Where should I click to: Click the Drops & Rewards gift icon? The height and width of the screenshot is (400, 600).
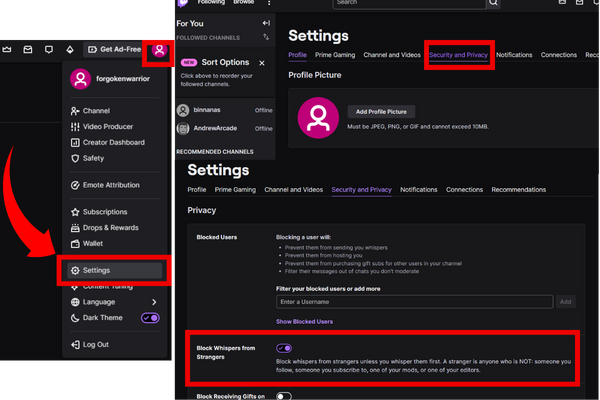[x=75, y=228]
